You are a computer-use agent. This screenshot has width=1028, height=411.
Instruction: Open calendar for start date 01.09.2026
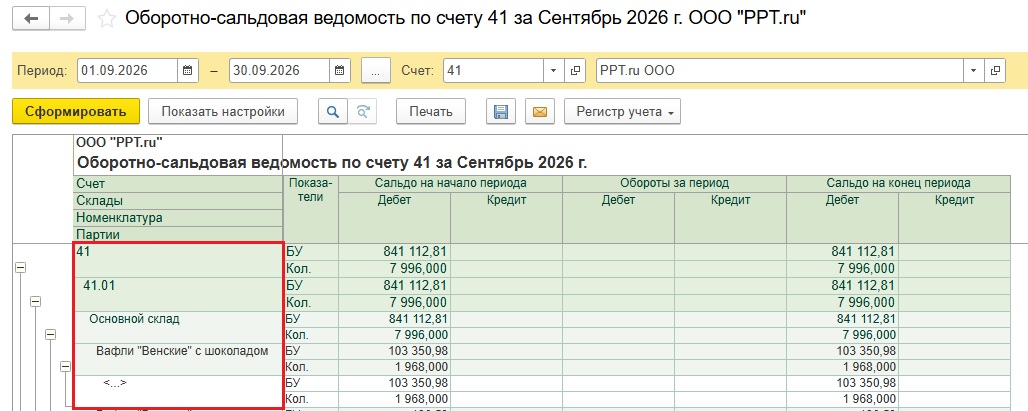pyautogui.click(x=188, y=71)
